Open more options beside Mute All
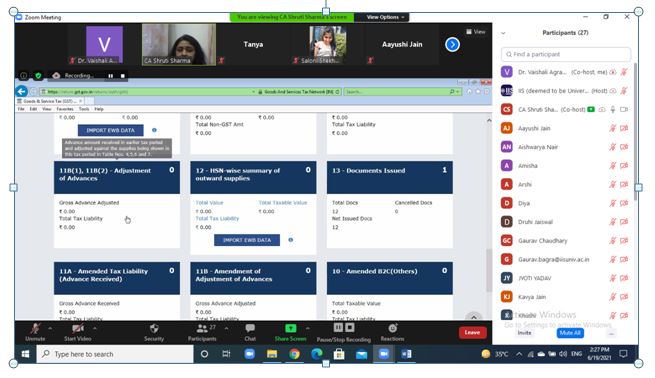 [612, 333]
